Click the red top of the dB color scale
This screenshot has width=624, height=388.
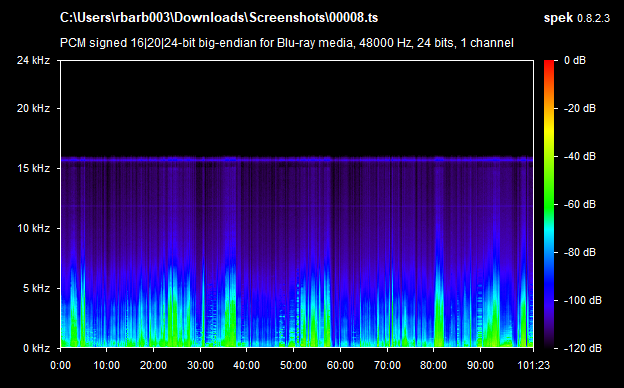click(549, 63)
